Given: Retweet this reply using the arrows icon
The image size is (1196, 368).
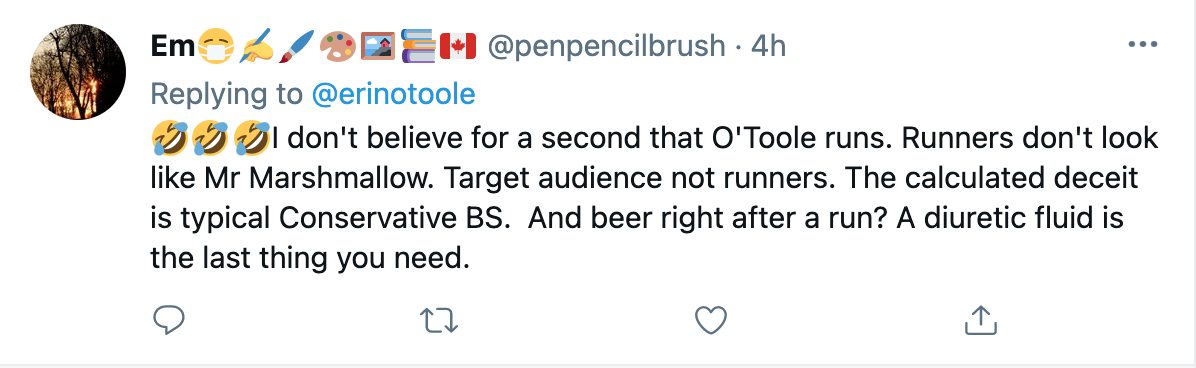Looking at the screenshot, I should pyautogui.click(x=440, y=320).
